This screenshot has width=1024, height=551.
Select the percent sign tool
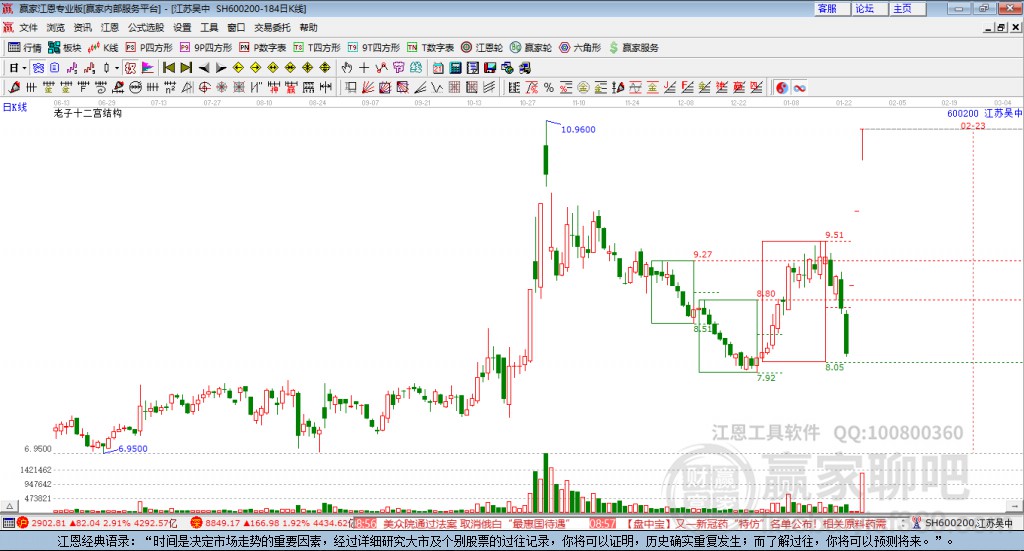pos(549,87)
